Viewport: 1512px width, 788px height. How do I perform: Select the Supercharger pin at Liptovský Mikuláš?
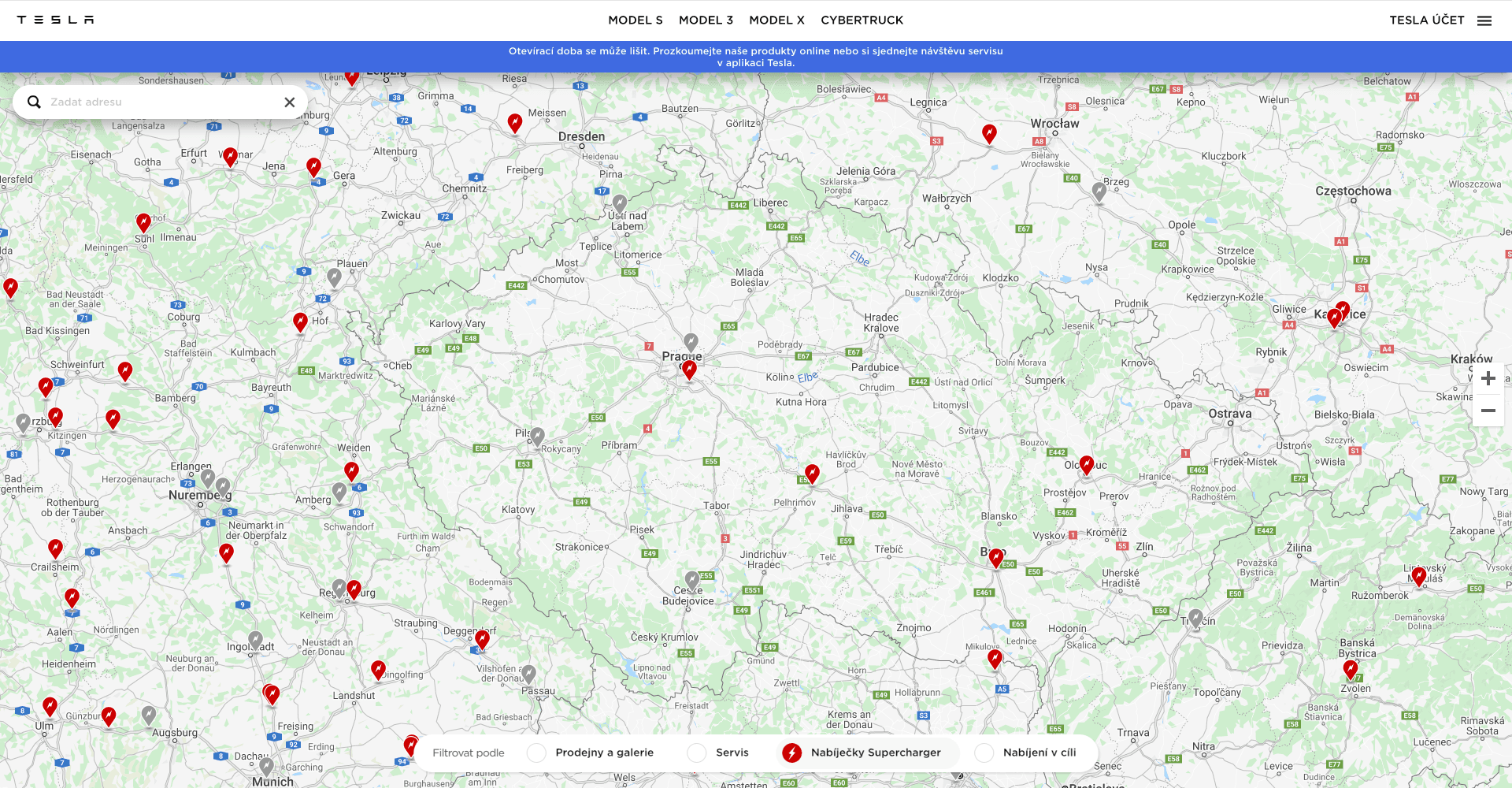[1419, 577]
